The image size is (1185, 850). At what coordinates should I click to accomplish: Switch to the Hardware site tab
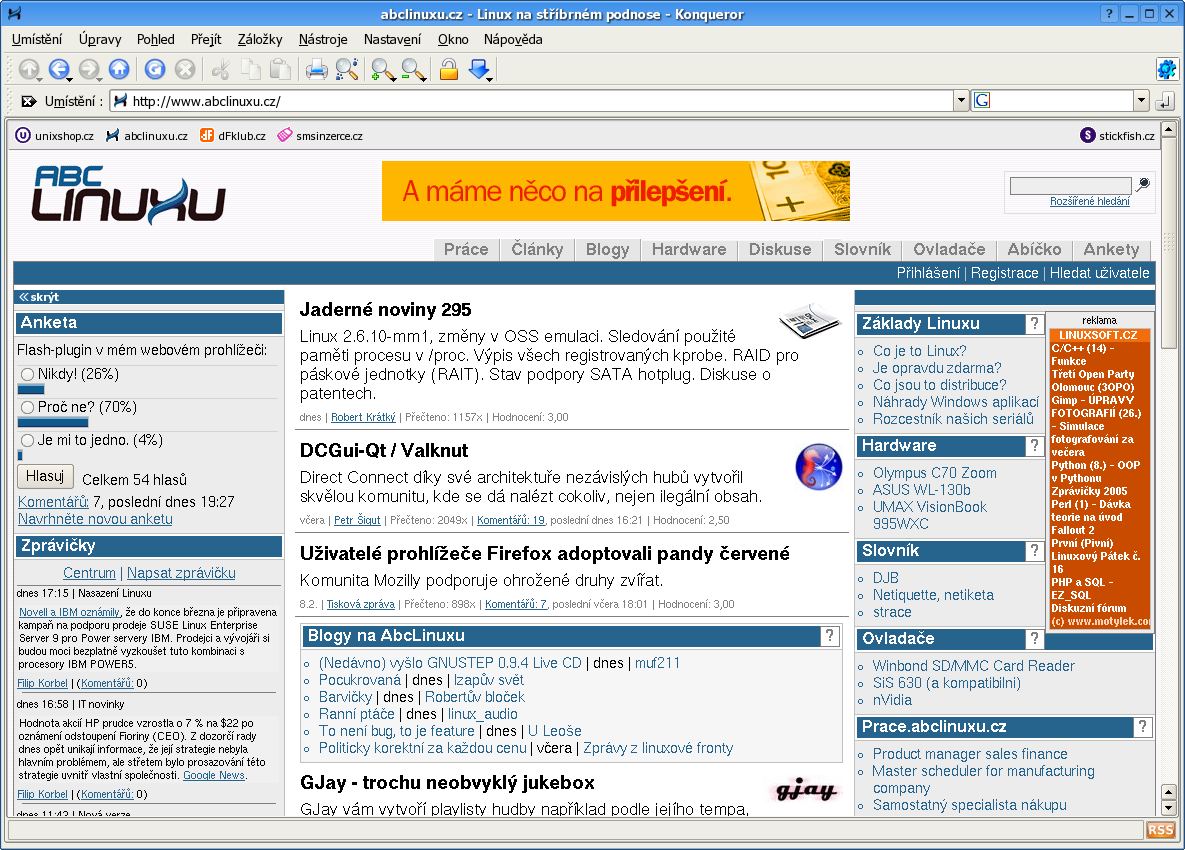689,249
